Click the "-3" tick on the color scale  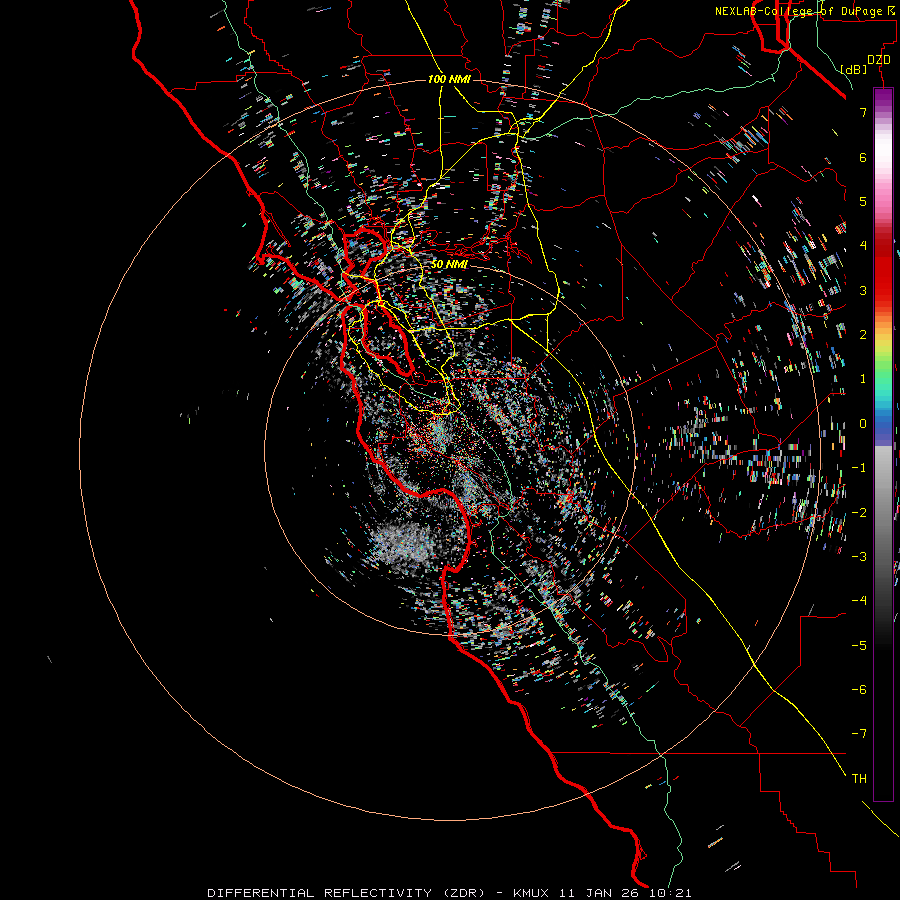tap(859, 557)
